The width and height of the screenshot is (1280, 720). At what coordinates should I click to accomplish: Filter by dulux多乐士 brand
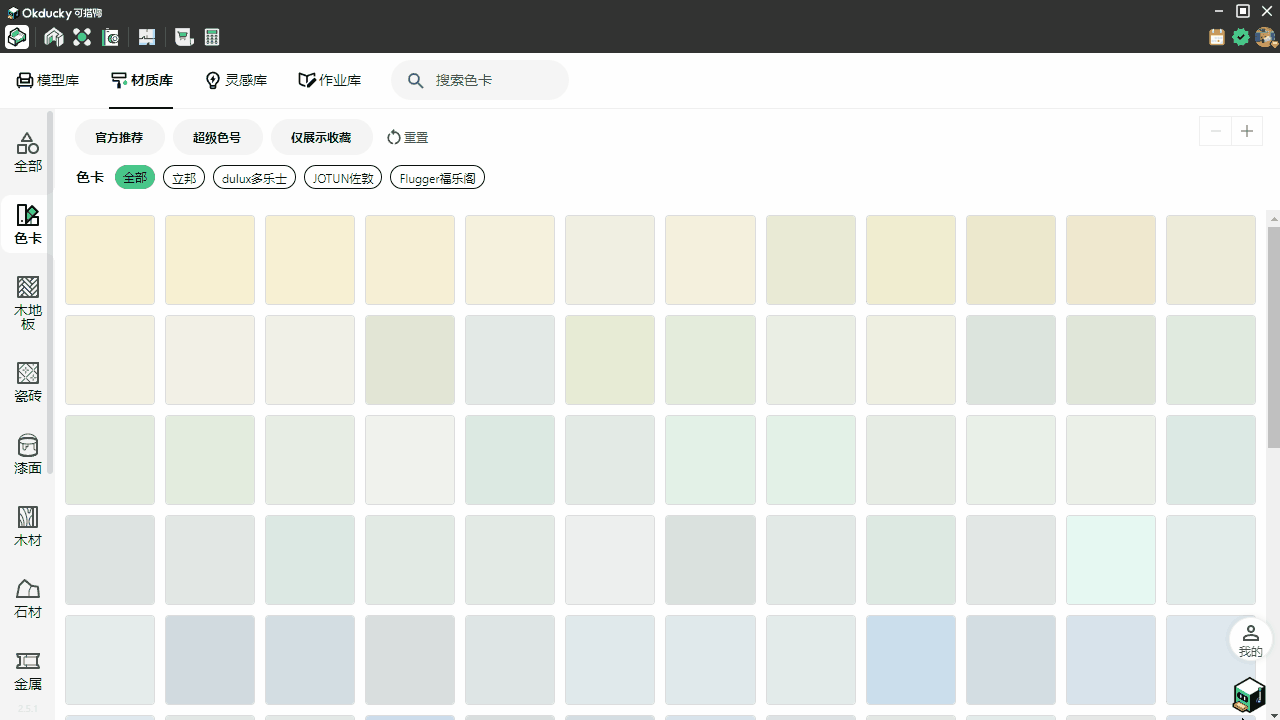click(254, 178)
